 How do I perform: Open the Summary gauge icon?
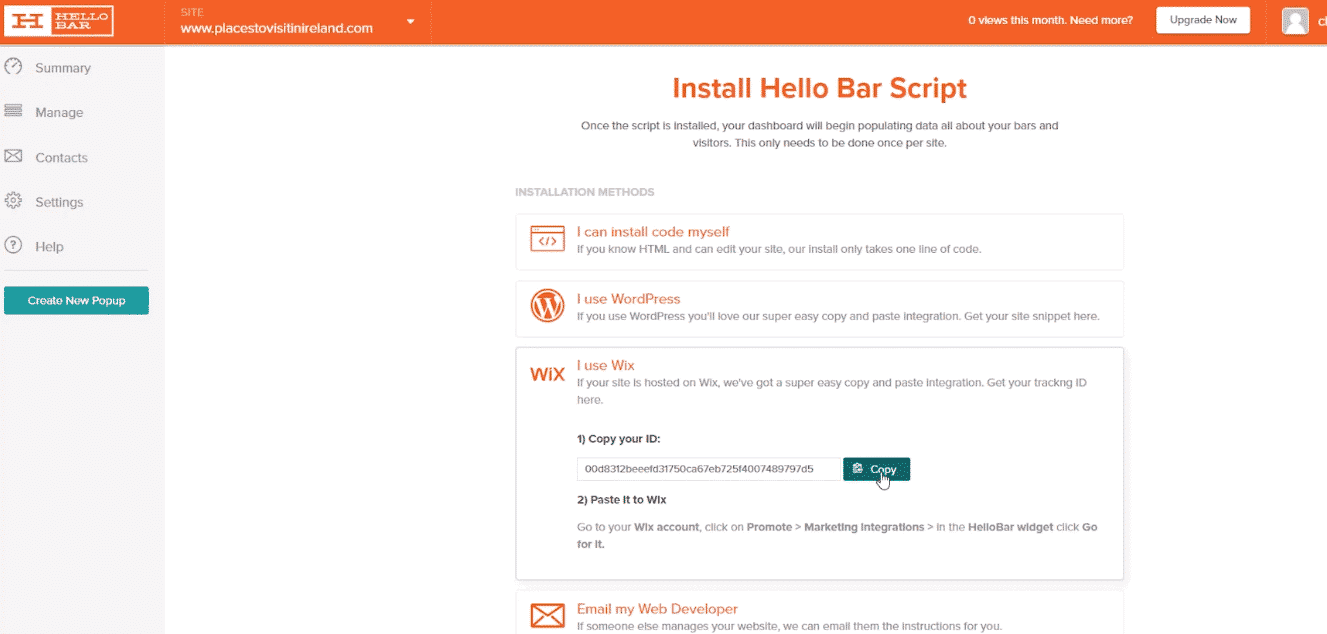[13, 67]
